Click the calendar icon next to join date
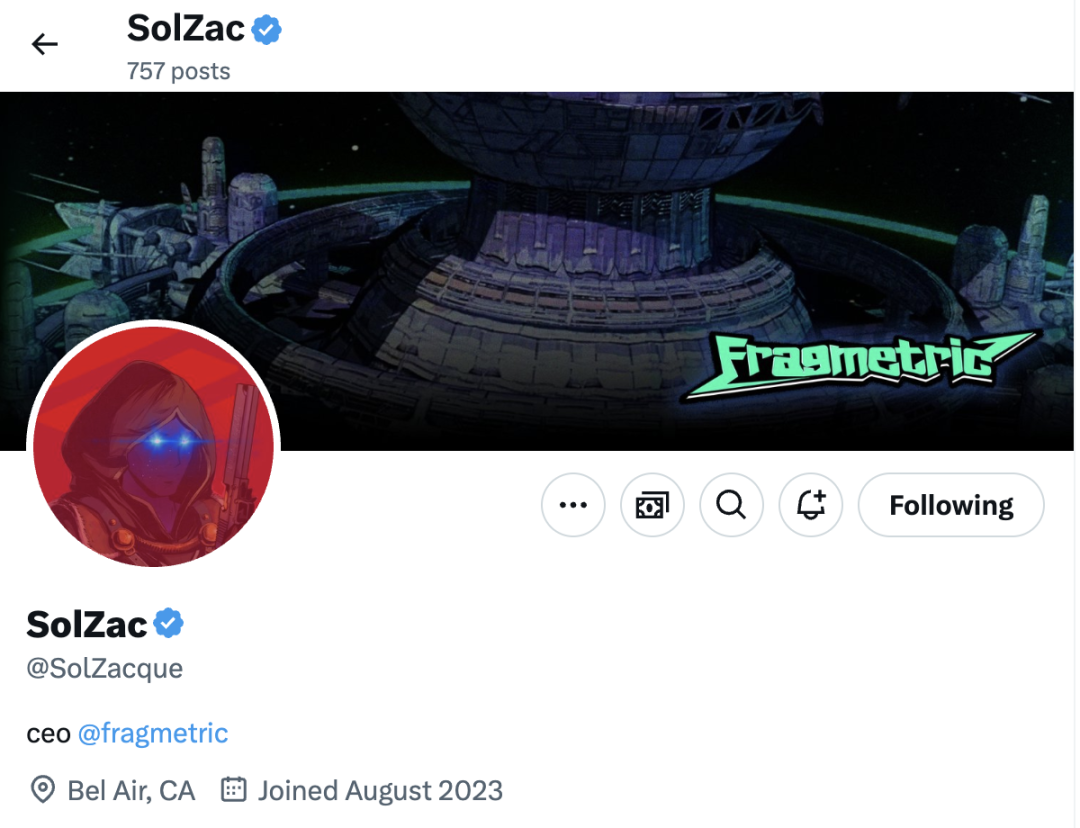Screen dimensions: 1080x828 [233, 791]
